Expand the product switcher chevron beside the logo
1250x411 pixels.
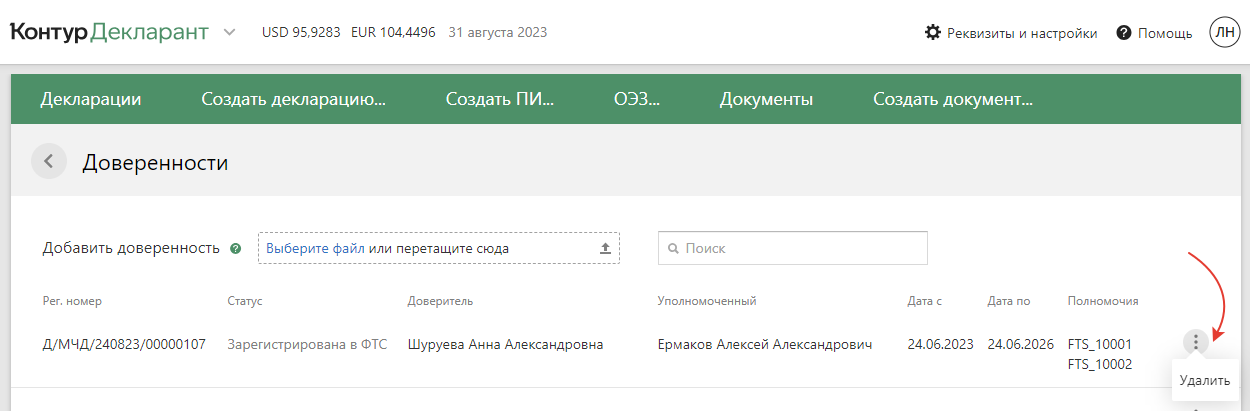230,32
